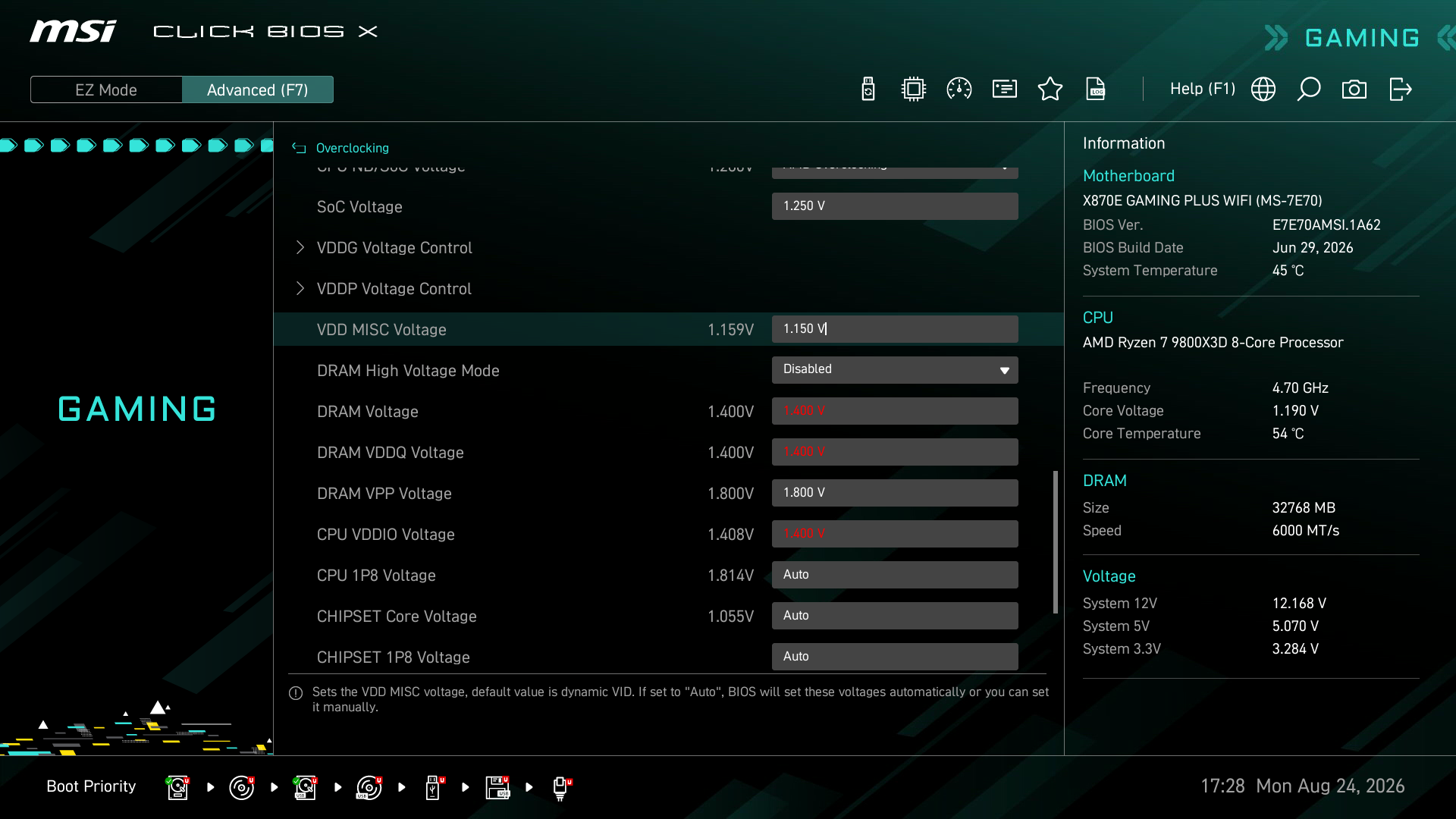Click the settings list scrollbar
Screen dimensions: 1456x819
(1055, 542)
